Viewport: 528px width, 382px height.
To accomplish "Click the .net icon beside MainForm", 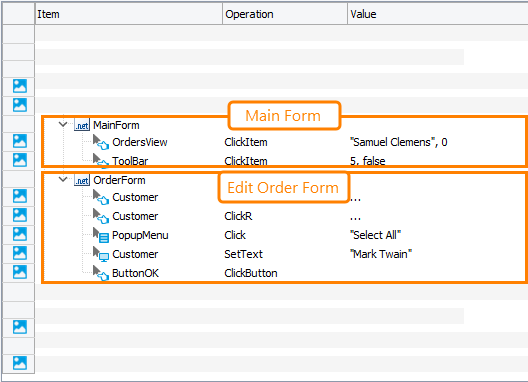I will pos(82,125).
